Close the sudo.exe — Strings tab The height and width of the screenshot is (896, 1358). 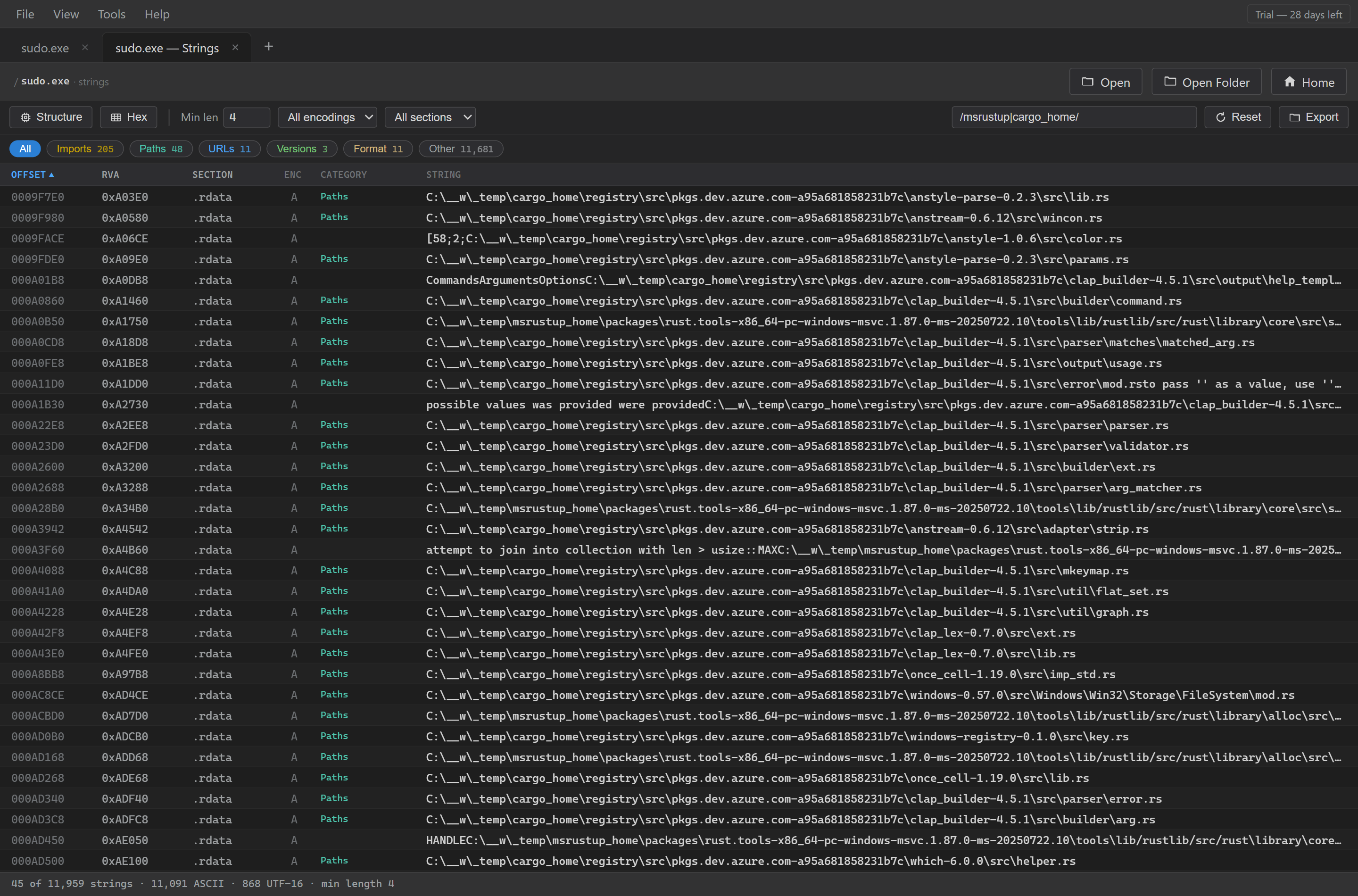pyautogui.click(x=235, y=48)
